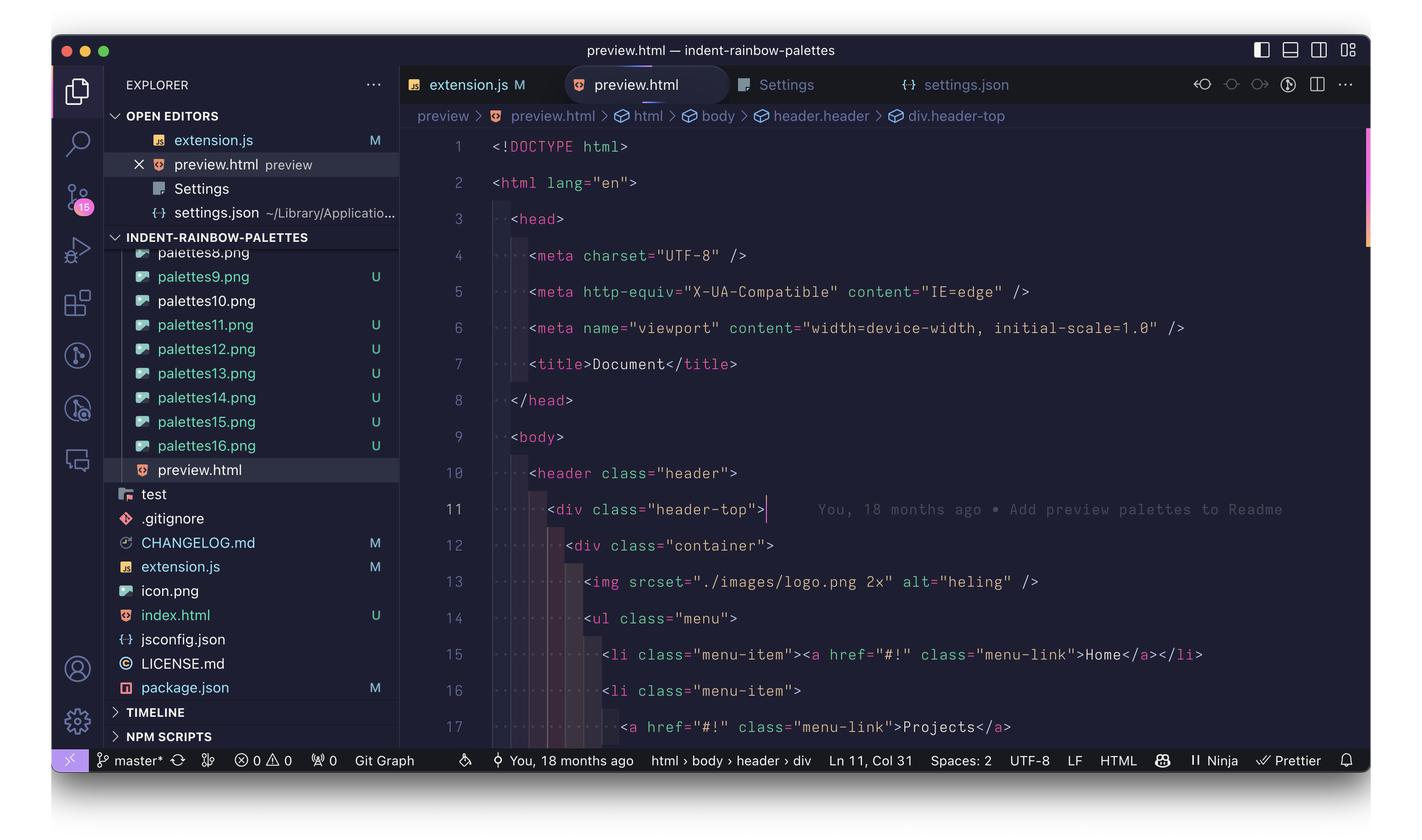Switch to the extension.js tab
This screenshot has height=840, width=1422.
point(468,85)
